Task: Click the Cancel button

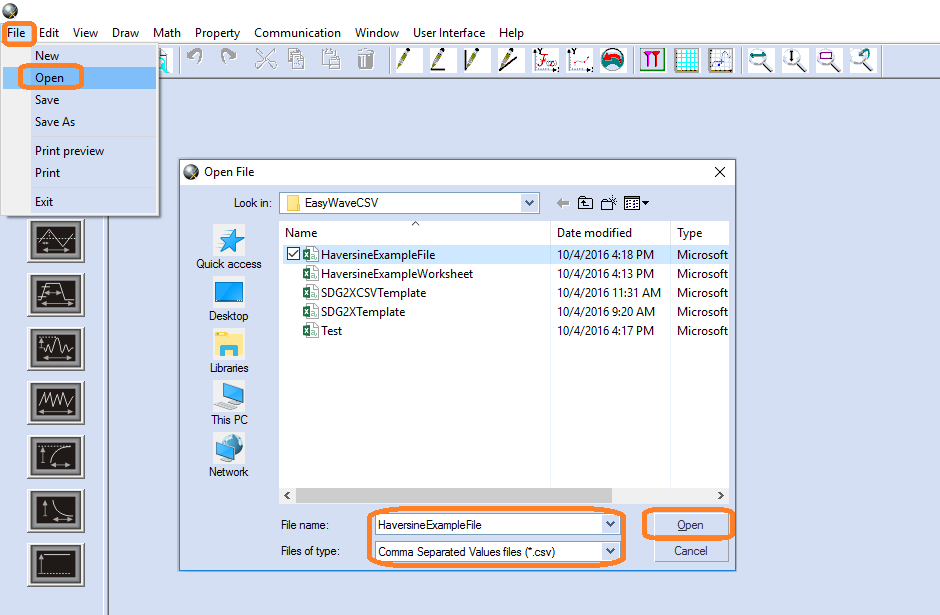Action: (690, 551)
